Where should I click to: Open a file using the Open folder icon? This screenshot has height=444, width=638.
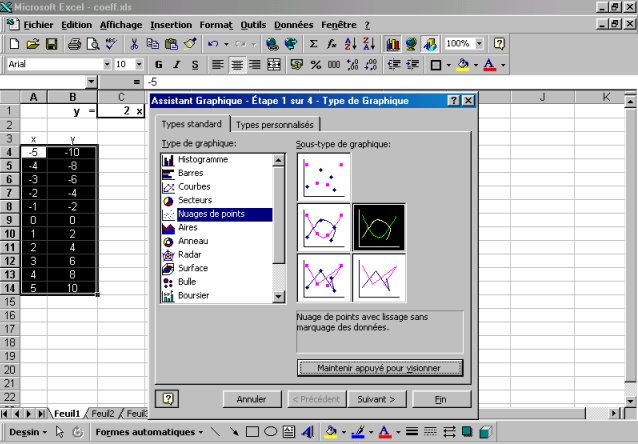(33, 44)
